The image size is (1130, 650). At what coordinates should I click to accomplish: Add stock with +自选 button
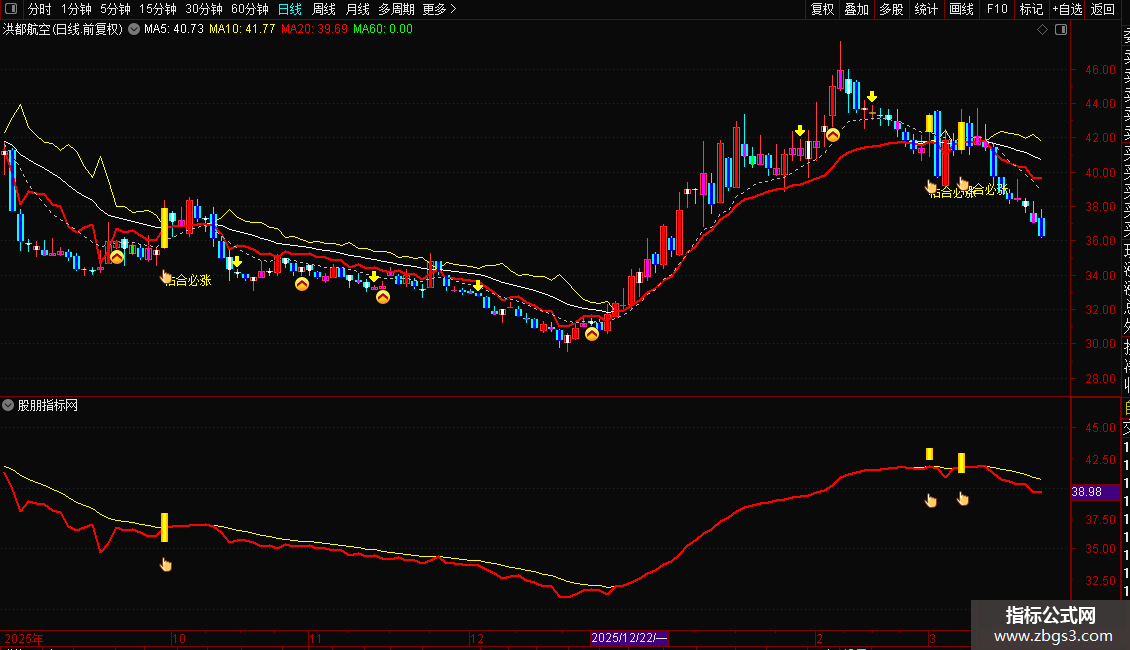[x=1067, y=9]
